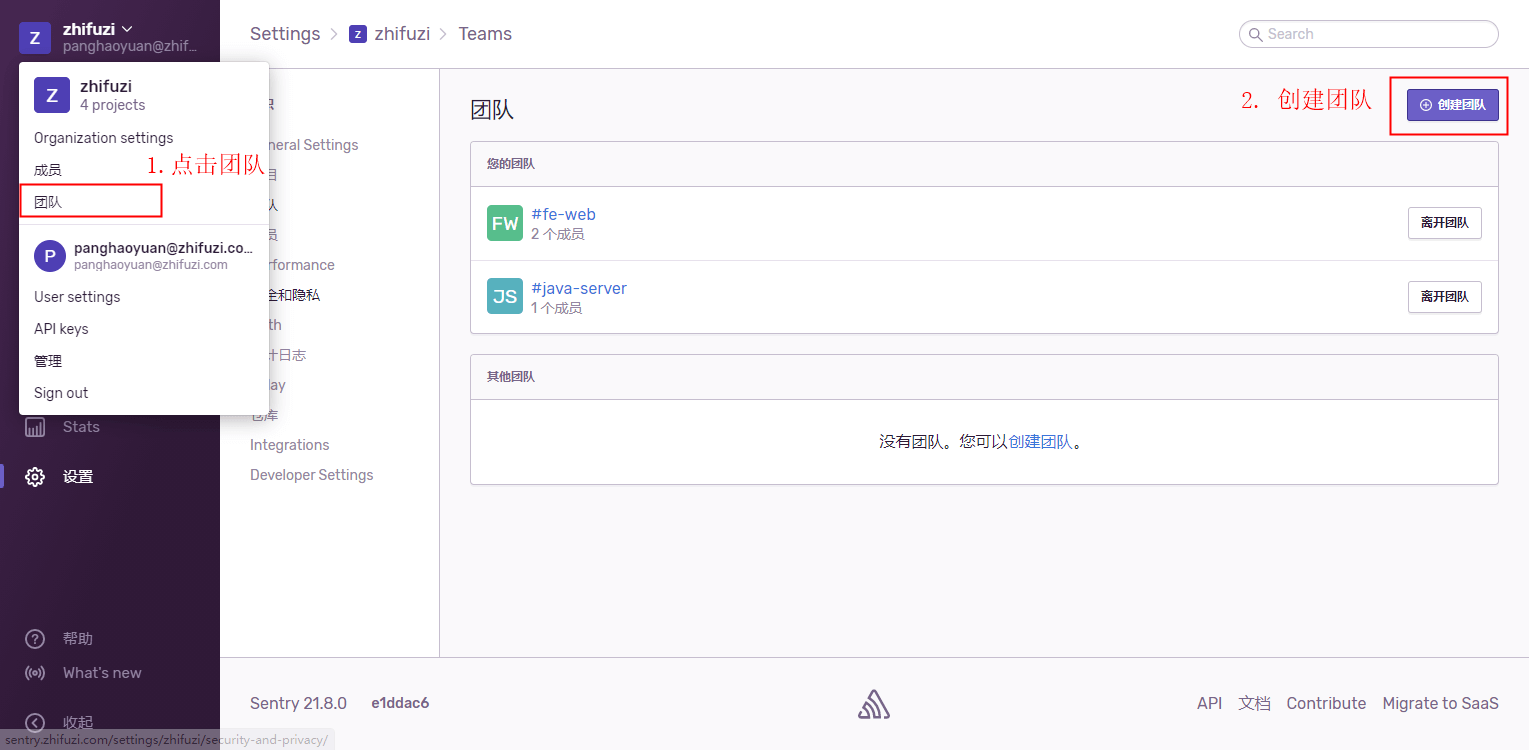Image resolution: width=1529 pixels, height=750 pixels.
Task: Select 成员 in the dropdown menu
Action: coord(48,170)
